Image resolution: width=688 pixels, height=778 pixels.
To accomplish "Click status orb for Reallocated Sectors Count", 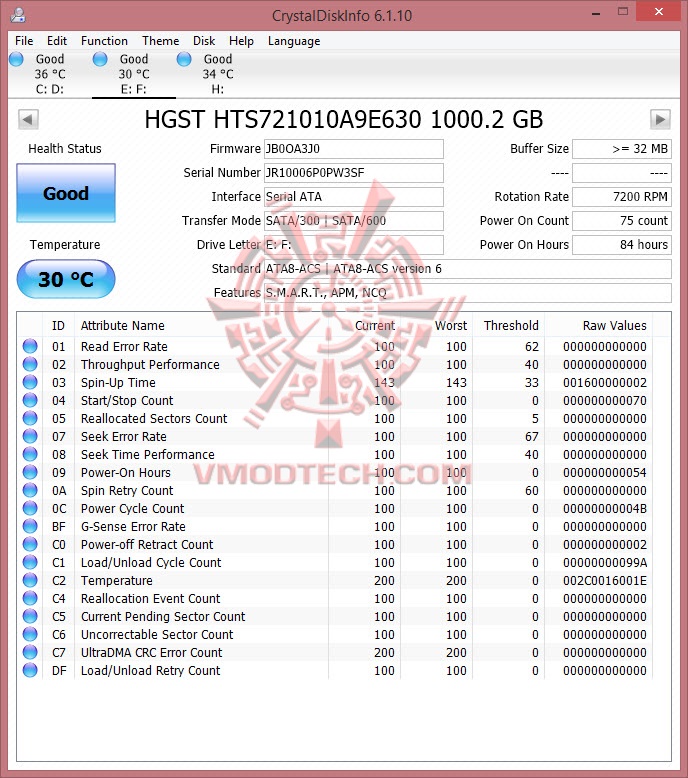I will coord(30,418).
